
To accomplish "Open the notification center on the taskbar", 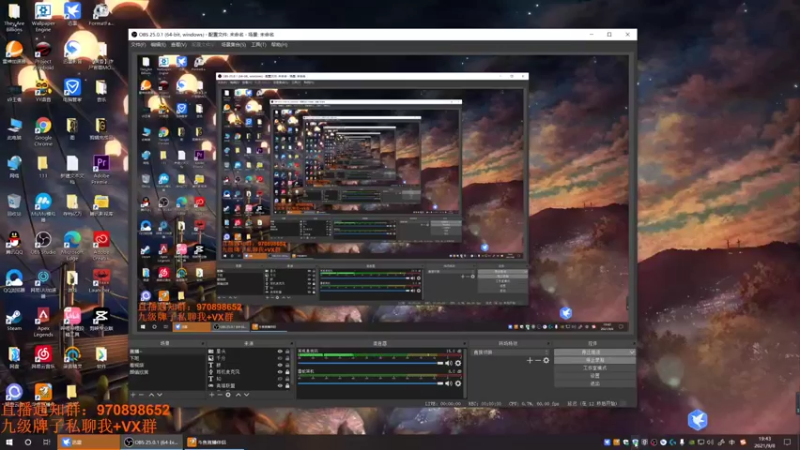I will tap(787, 442).
